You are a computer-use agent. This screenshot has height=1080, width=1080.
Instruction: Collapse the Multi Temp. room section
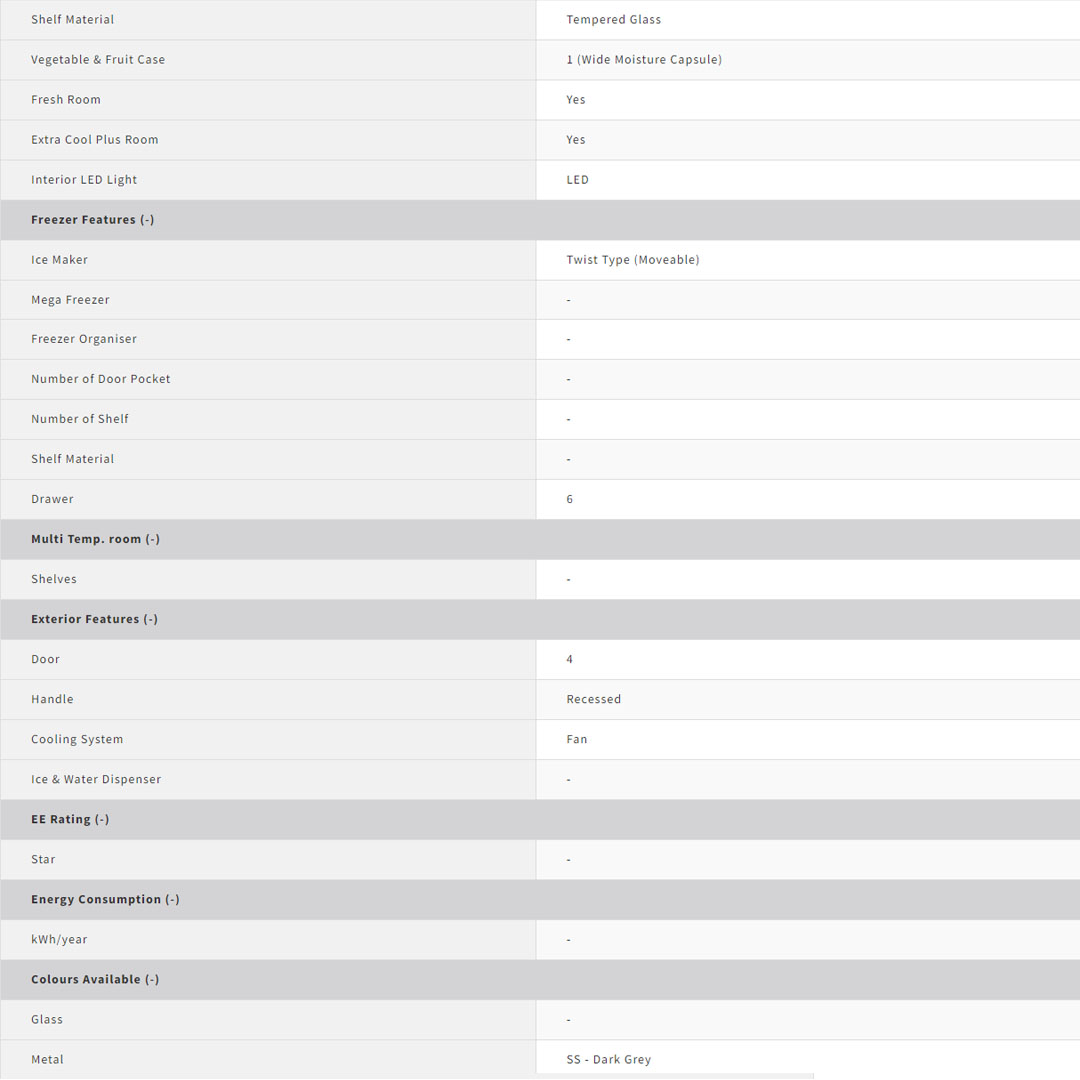pos(152,540)
